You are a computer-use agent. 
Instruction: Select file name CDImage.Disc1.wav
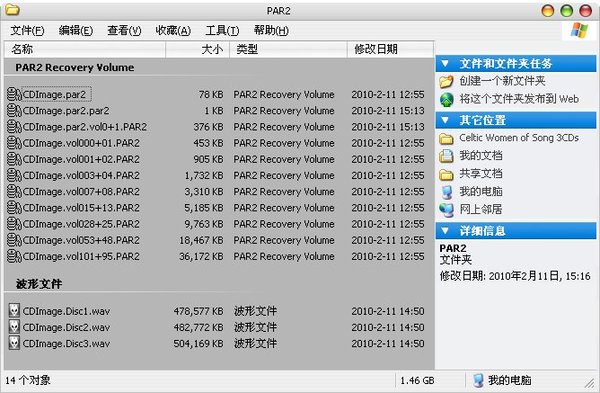(x=66, y=311)
